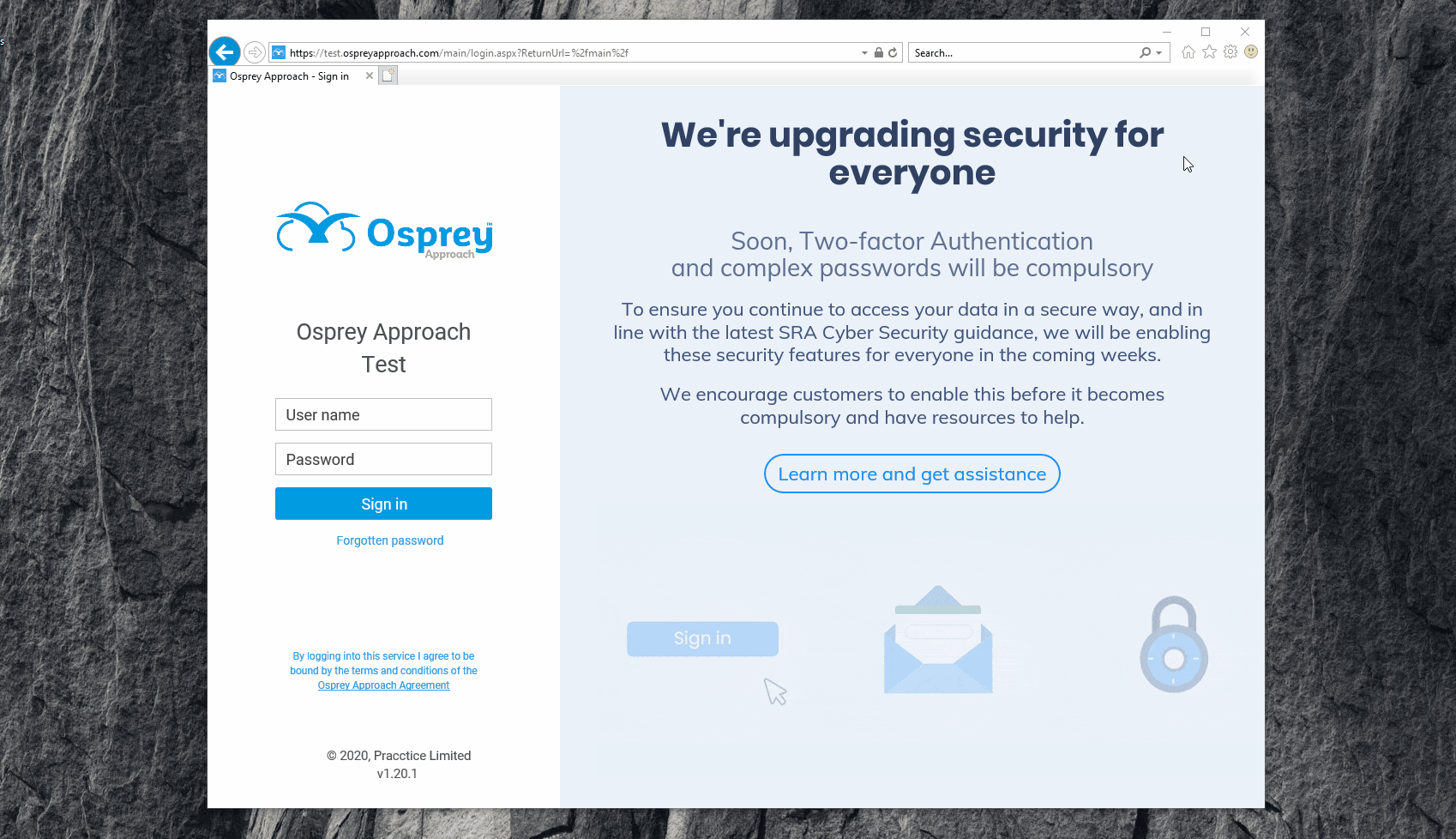1456x839 pixels.
Task: Open browser tools gear icon
Action: pyautogui.click(x=1230, y=51)
